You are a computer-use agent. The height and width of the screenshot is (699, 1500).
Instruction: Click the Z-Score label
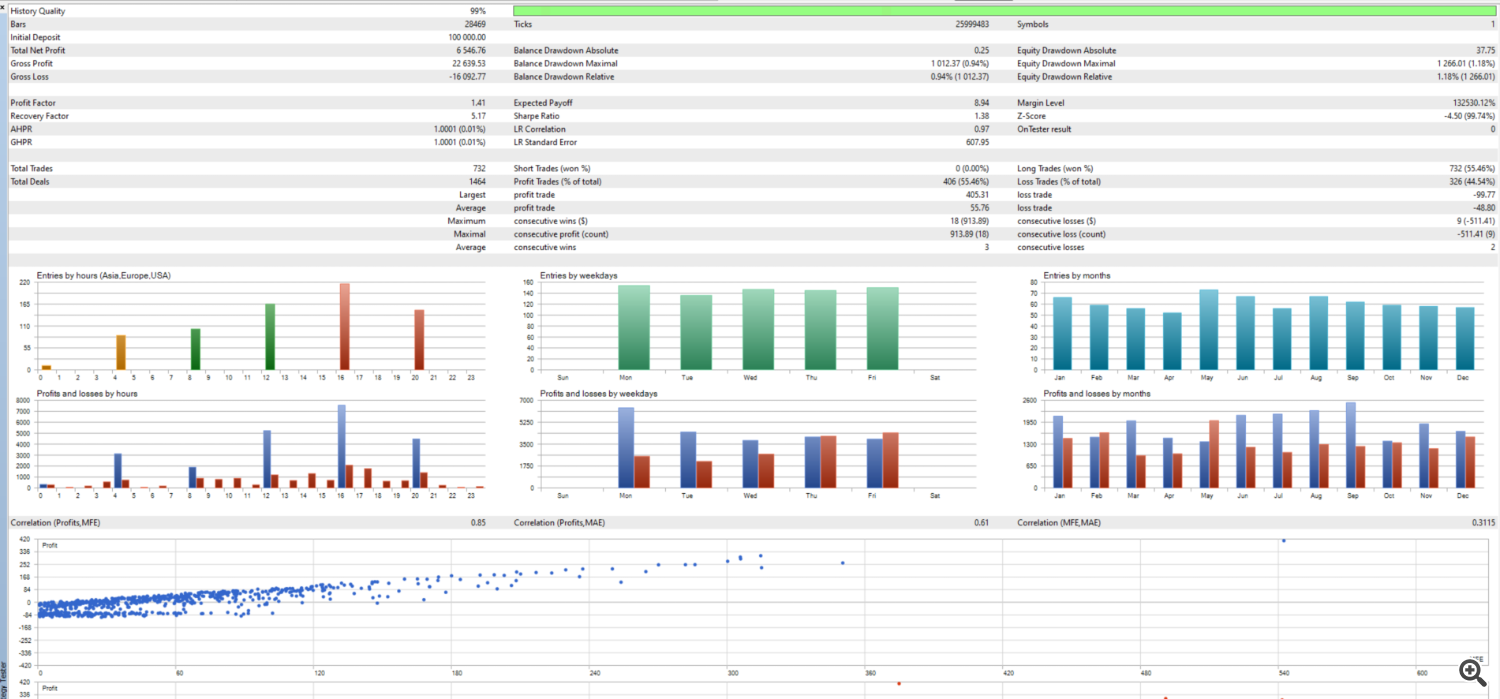[x=1032, y=116]
